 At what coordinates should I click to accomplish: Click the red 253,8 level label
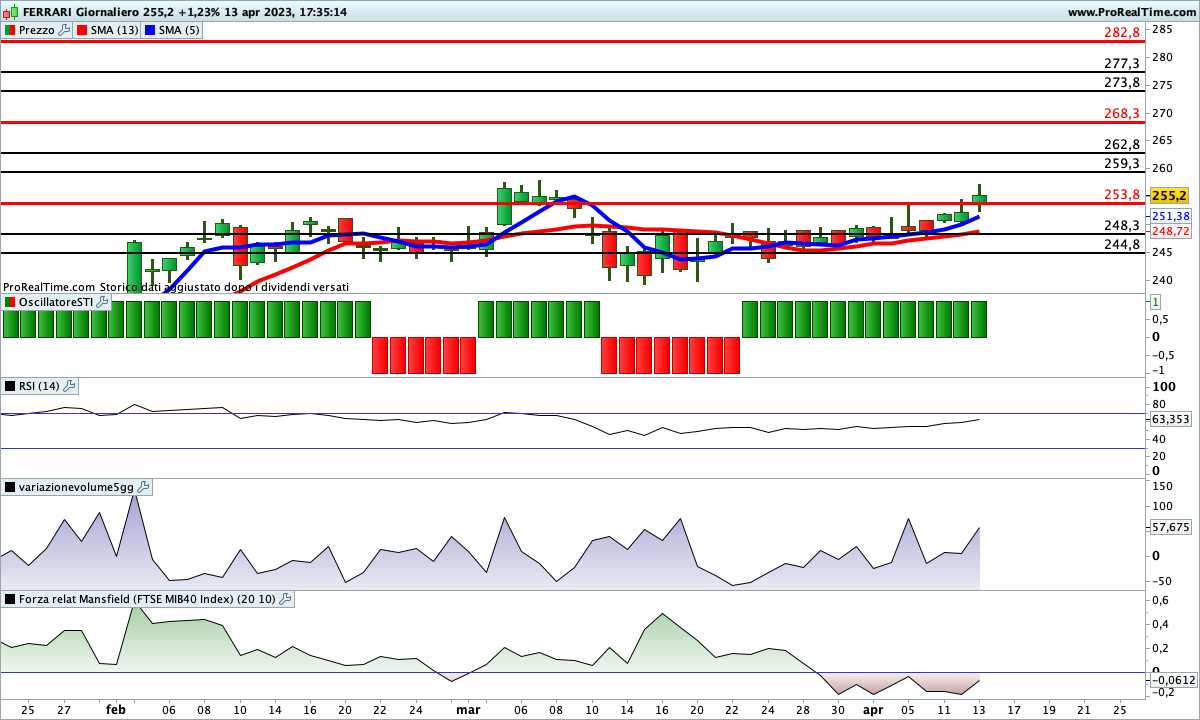click(1122, 194)
